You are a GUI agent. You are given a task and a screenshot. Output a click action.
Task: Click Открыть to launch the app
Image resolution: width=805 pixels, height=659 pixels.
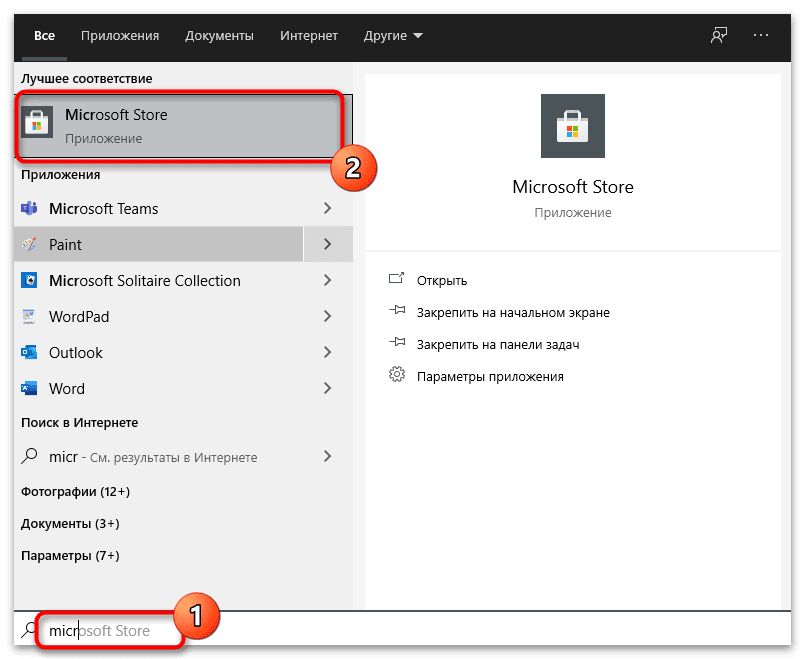(442, 281)
